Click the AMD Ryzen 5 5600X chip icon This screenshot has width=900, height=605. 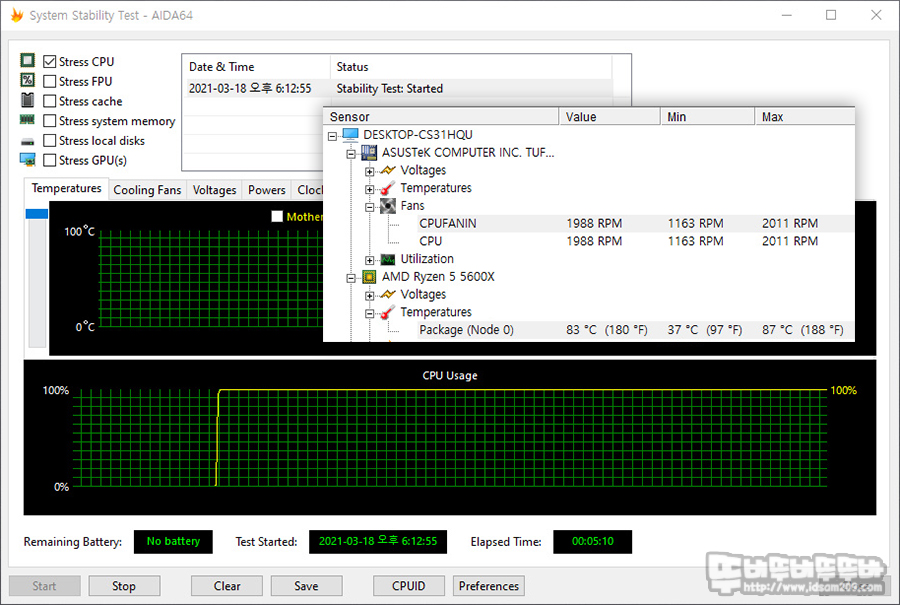(x=369, y=277)
